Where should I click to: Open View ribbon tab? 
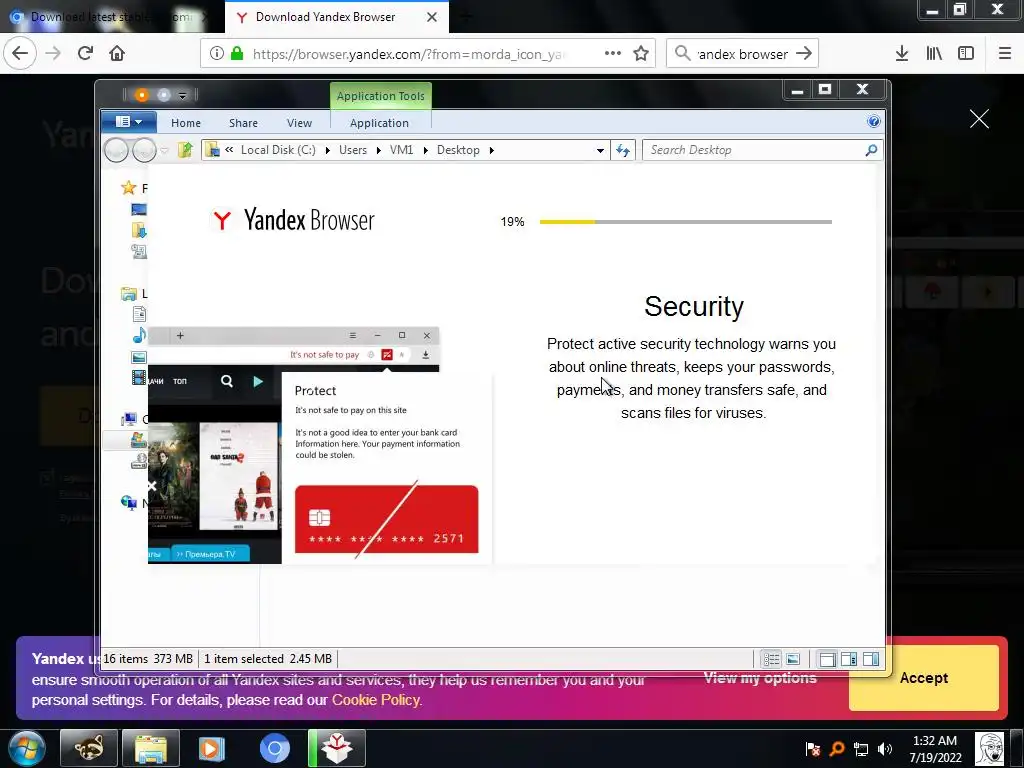pyautogui.click(x=299, y=123)
